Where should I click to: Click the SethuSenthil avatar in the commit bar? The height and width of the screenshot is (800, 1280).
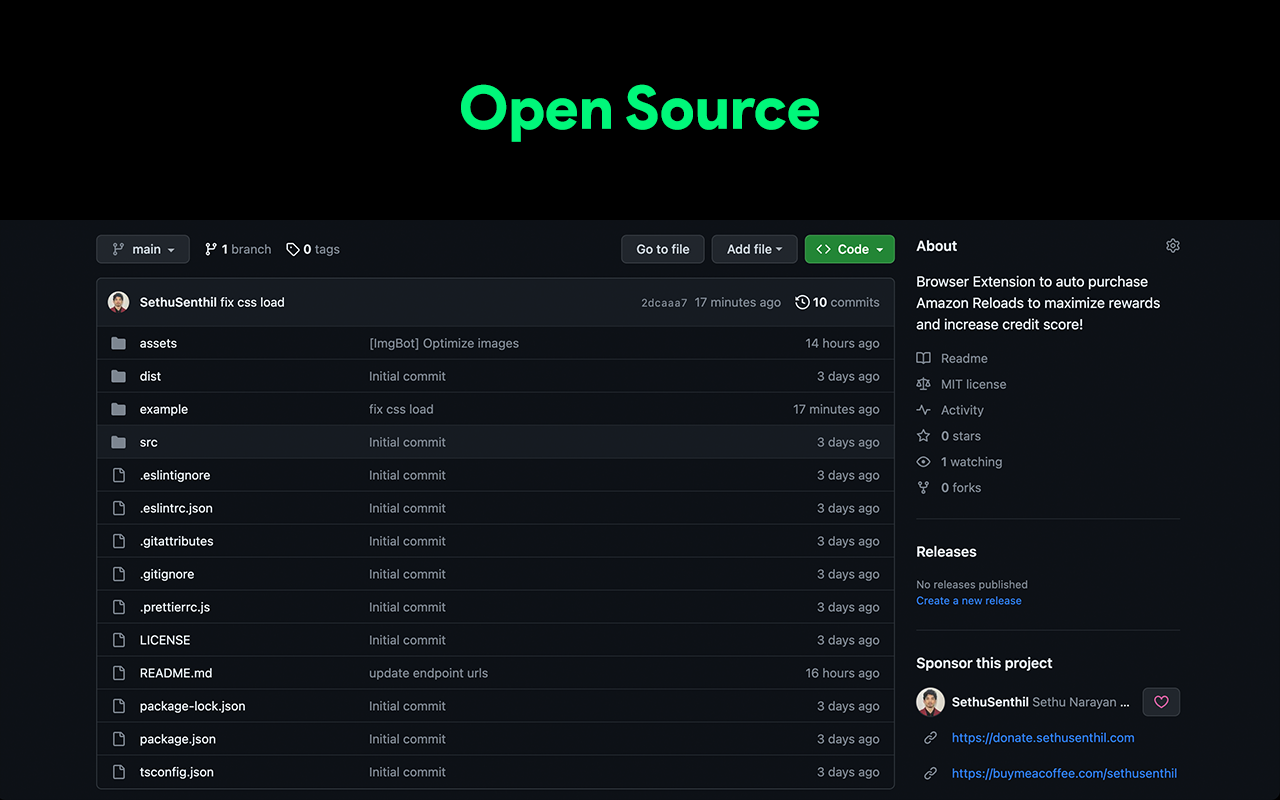(x=119, y=302)
